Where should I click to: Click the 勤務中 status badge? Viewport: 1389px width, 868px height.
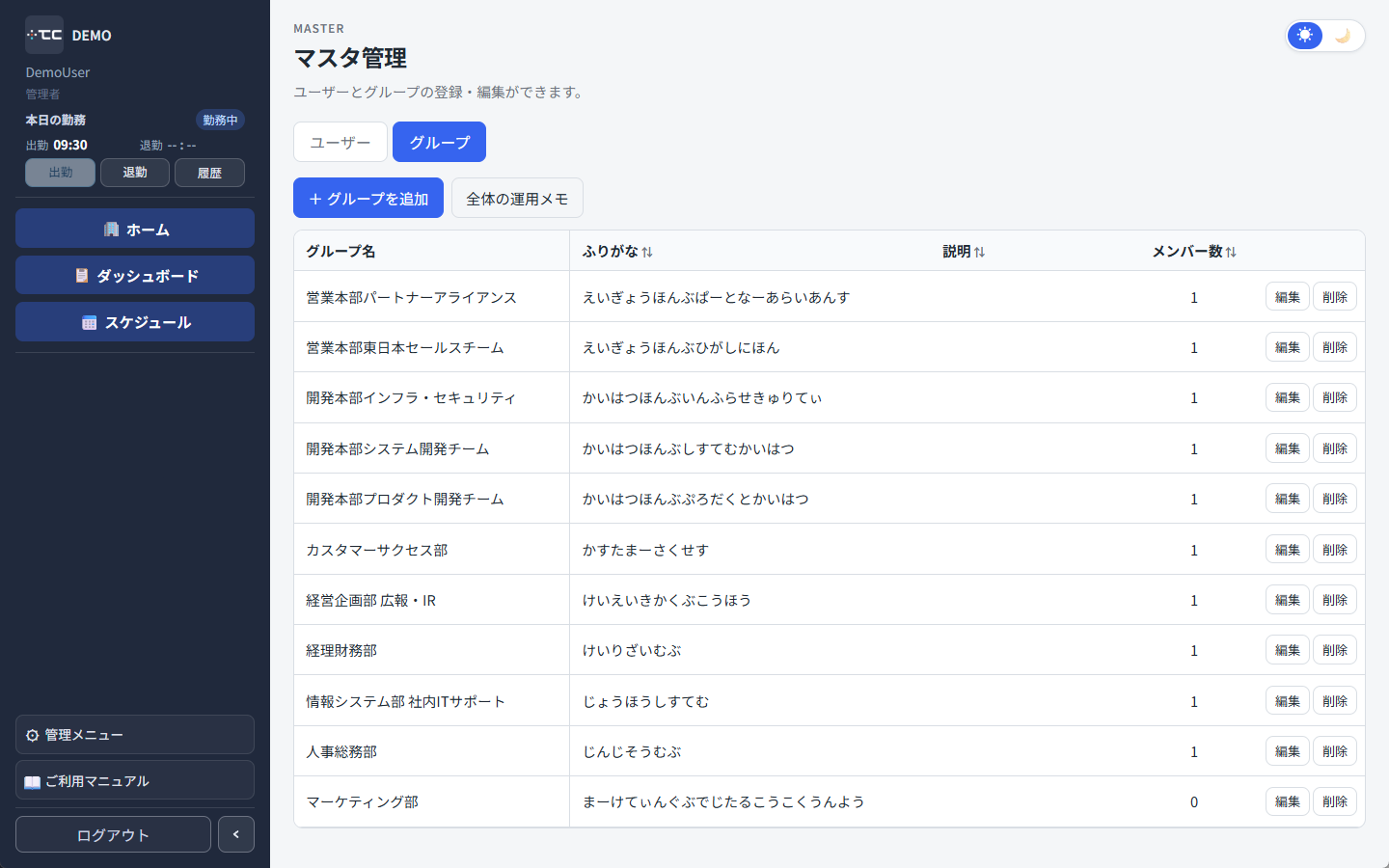point(220,120)
